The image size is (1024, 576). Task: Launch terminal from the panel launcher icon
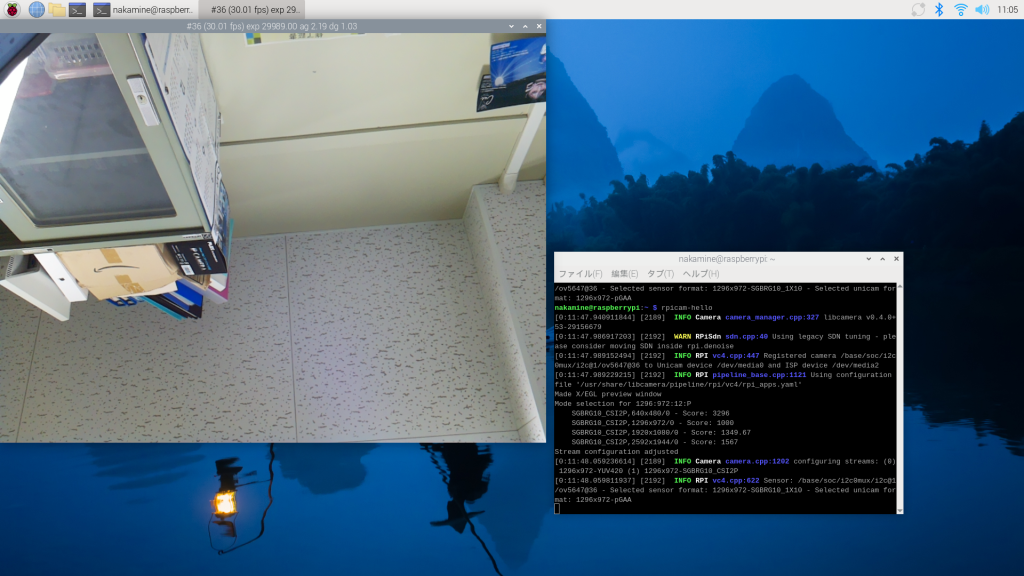tap(77, 9)
